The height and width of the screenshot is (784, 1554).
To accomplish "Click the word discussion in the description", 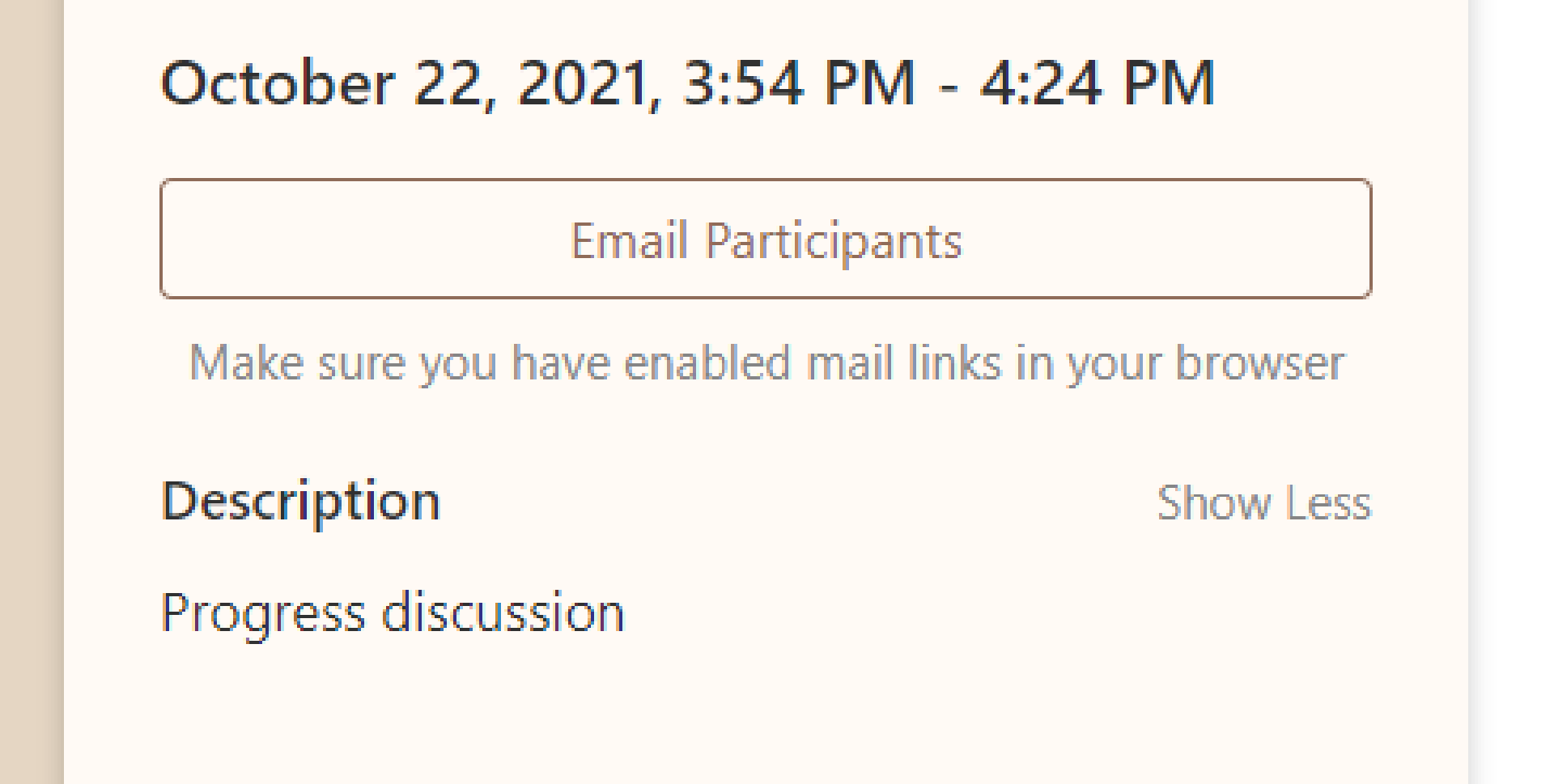I will (x=503, y=612).
